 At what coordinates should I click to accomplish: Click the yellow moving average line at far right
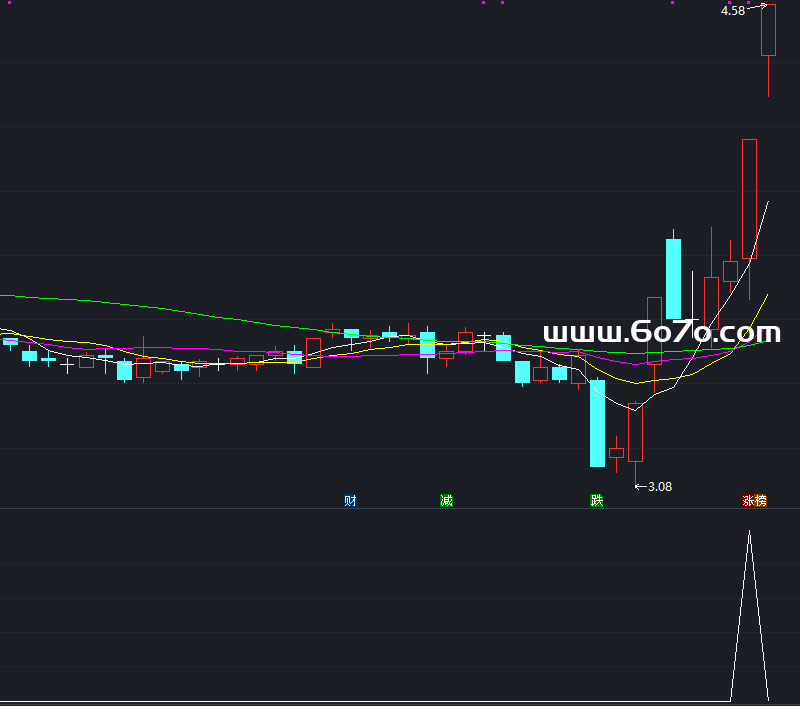765,298
